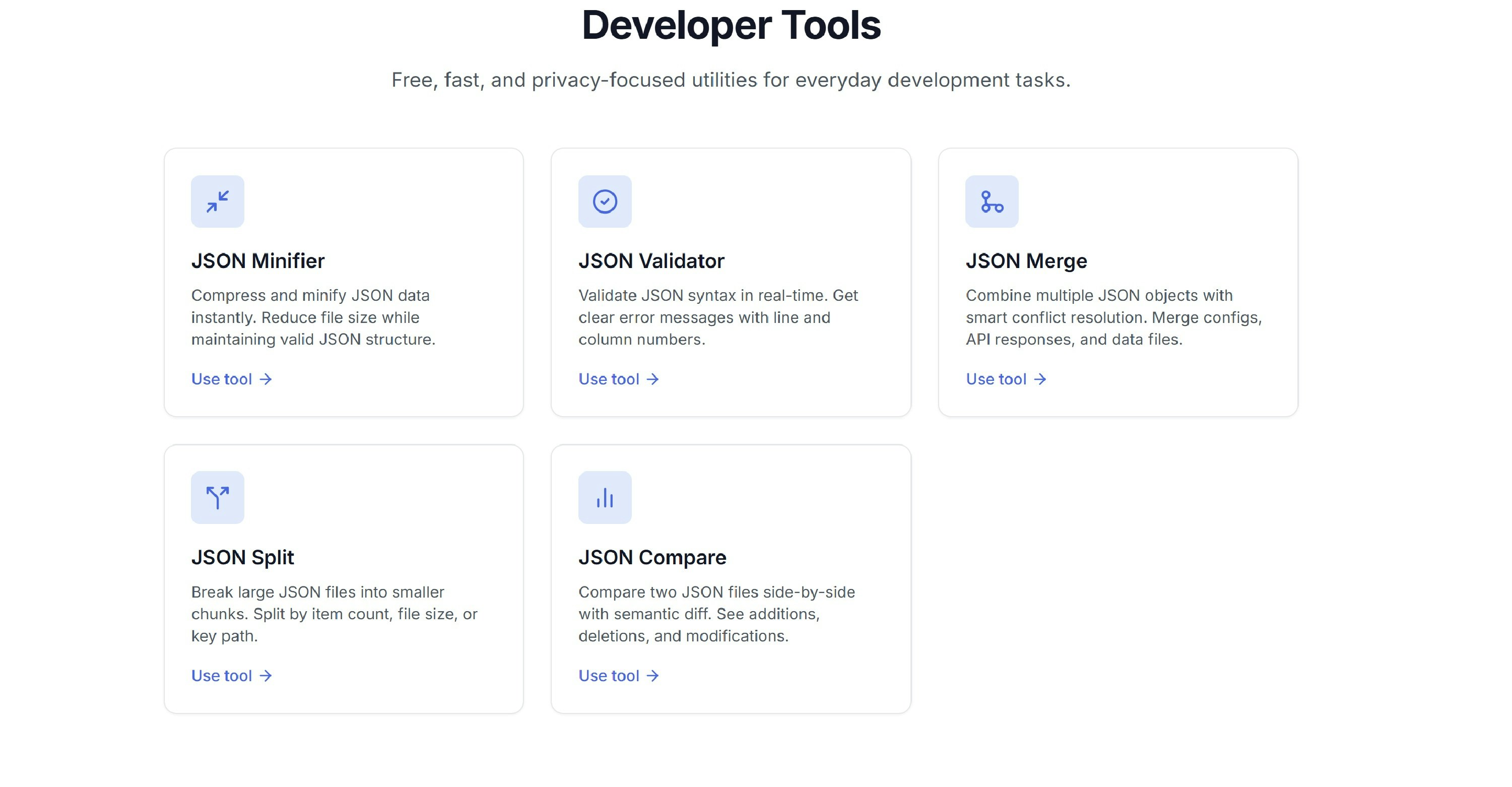This screenshot has width=1512, height=787.
Task: Click the JSON Compare heading
Action: click(x=652, y=558)
